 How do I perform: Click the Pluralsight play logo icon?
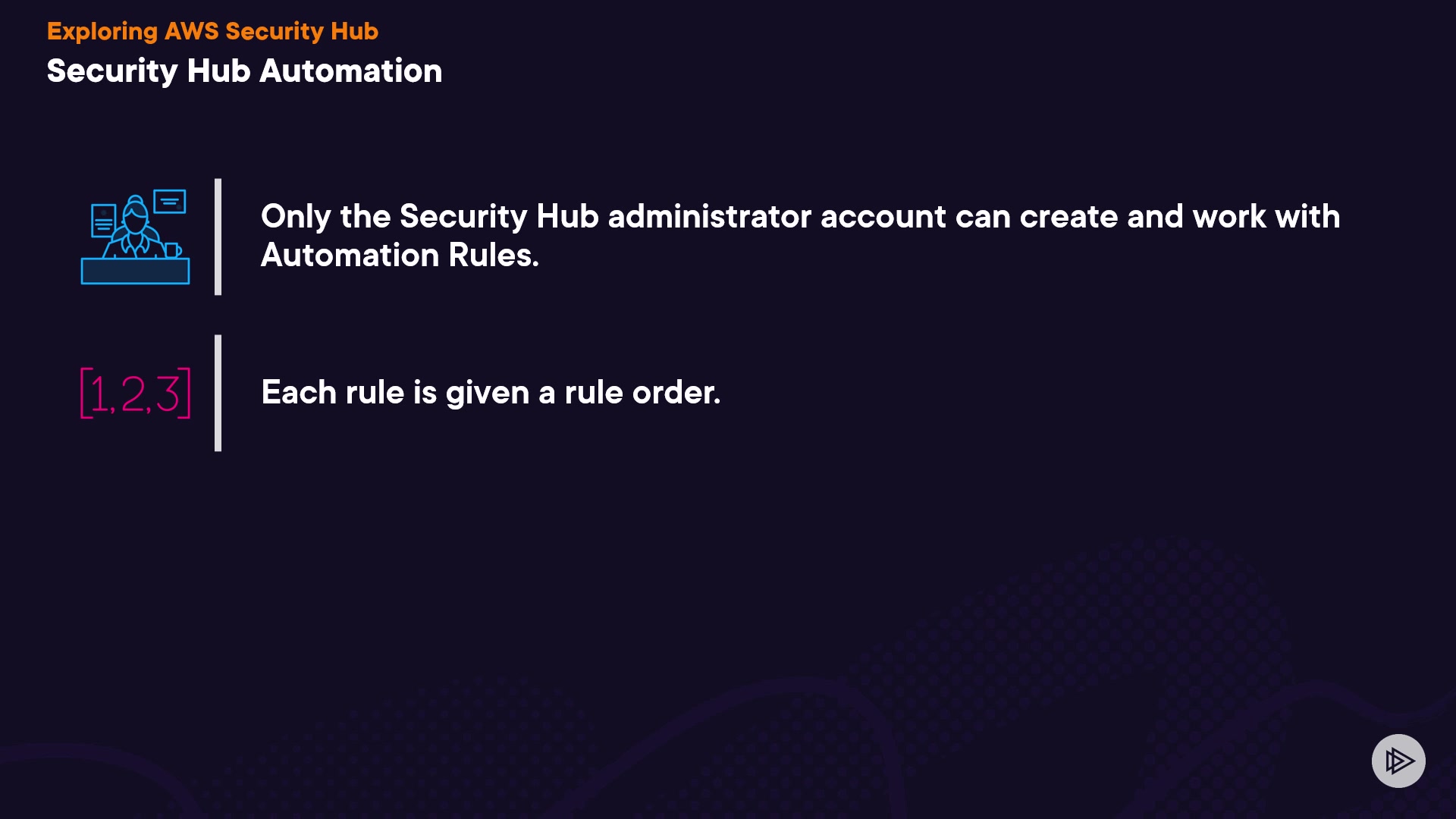click(1398, 761)
